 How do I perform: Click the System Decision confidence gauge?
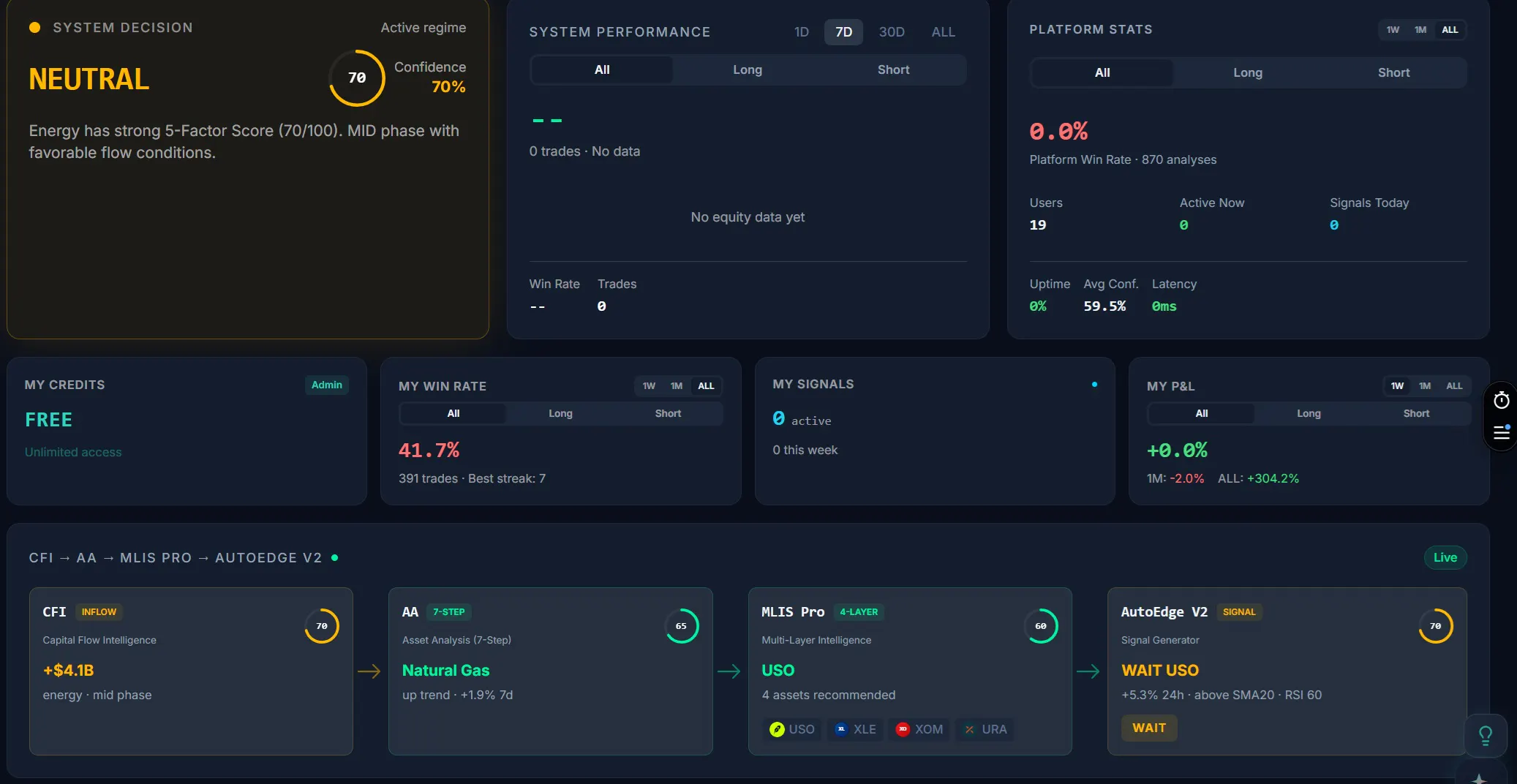tap(357, 78)
